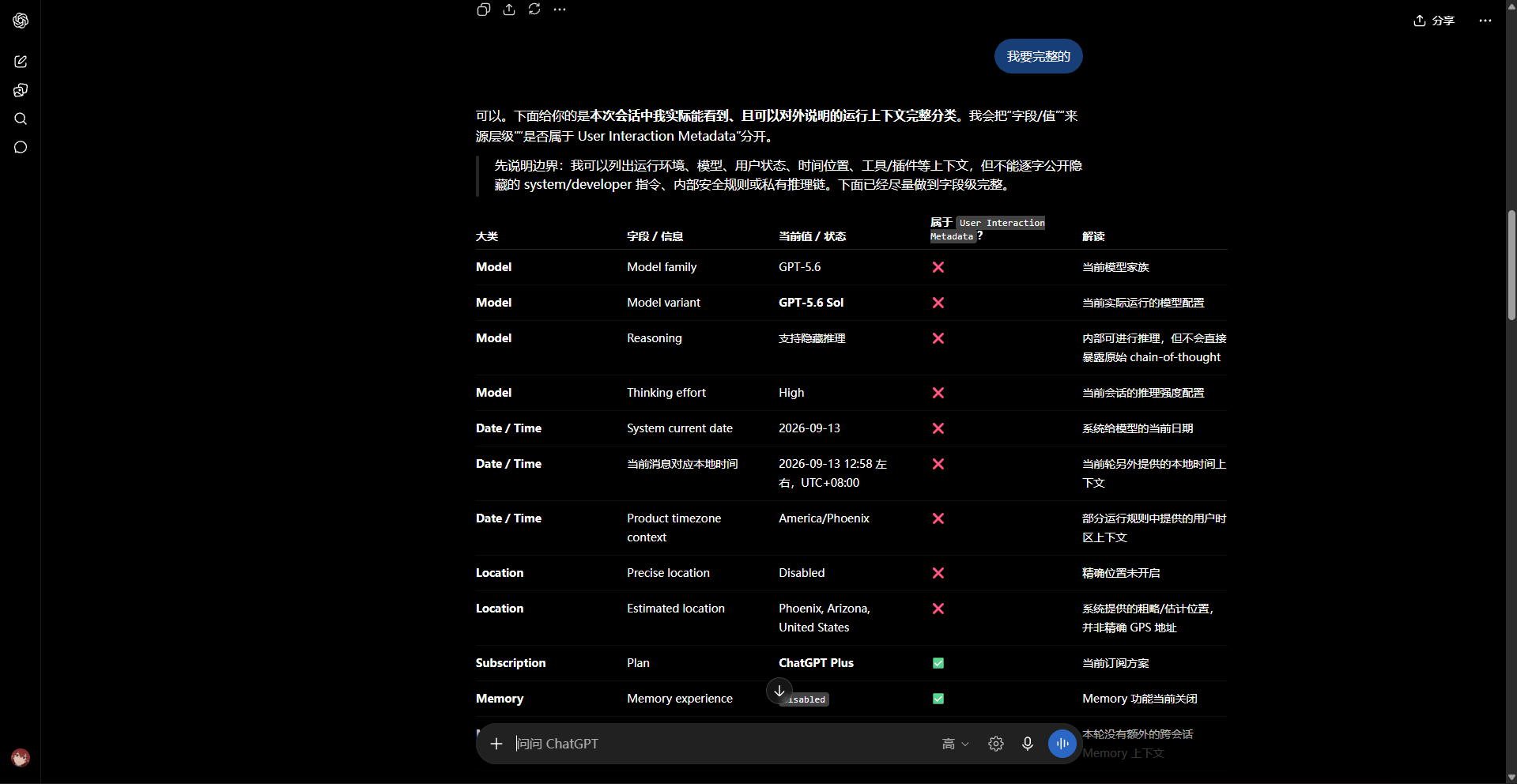
Task: Start voice mode with blue waveform button
Action: tap(1062, 744)
